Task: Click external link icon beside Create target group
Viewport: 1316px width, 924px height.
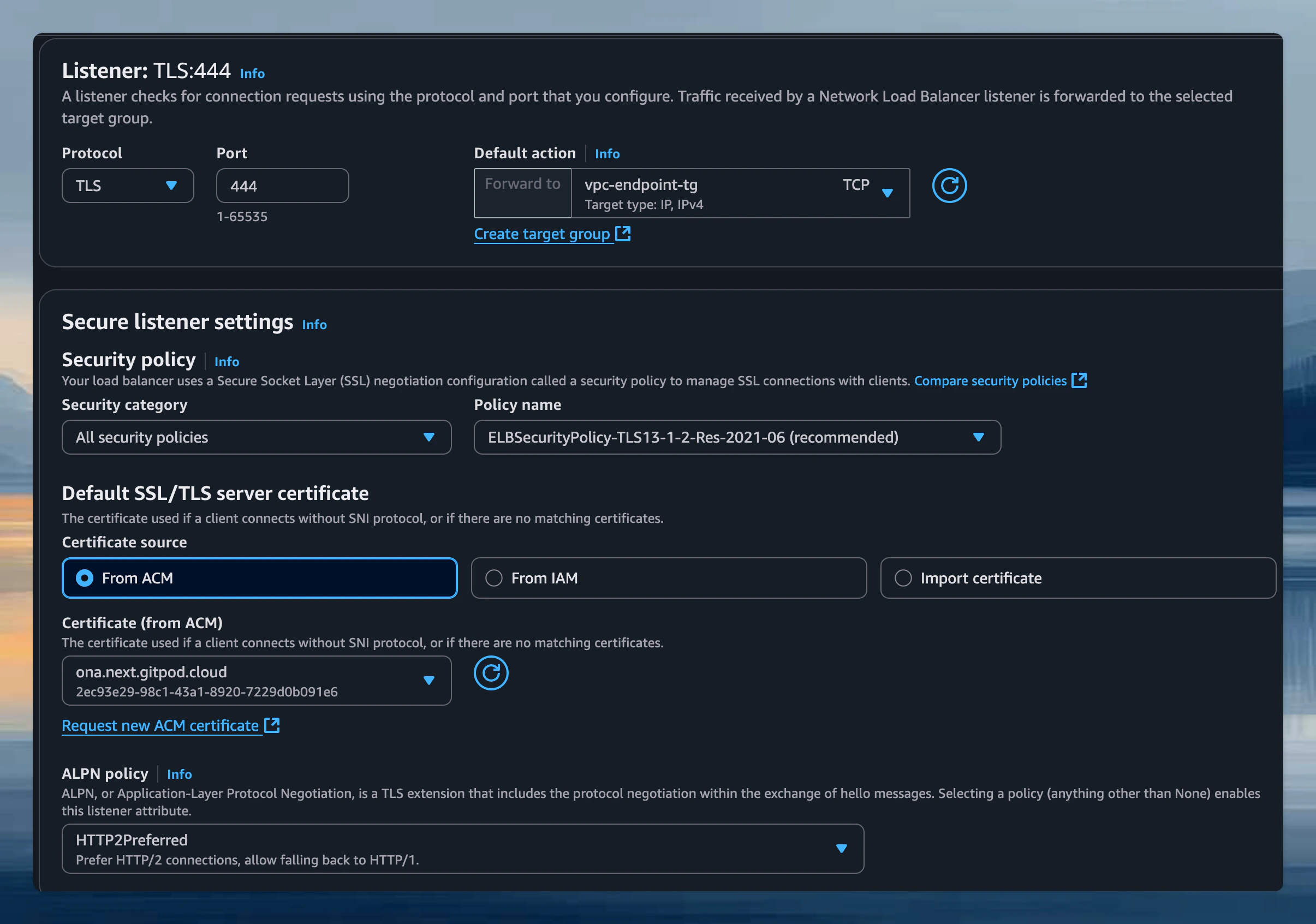Action: (623, 233)
